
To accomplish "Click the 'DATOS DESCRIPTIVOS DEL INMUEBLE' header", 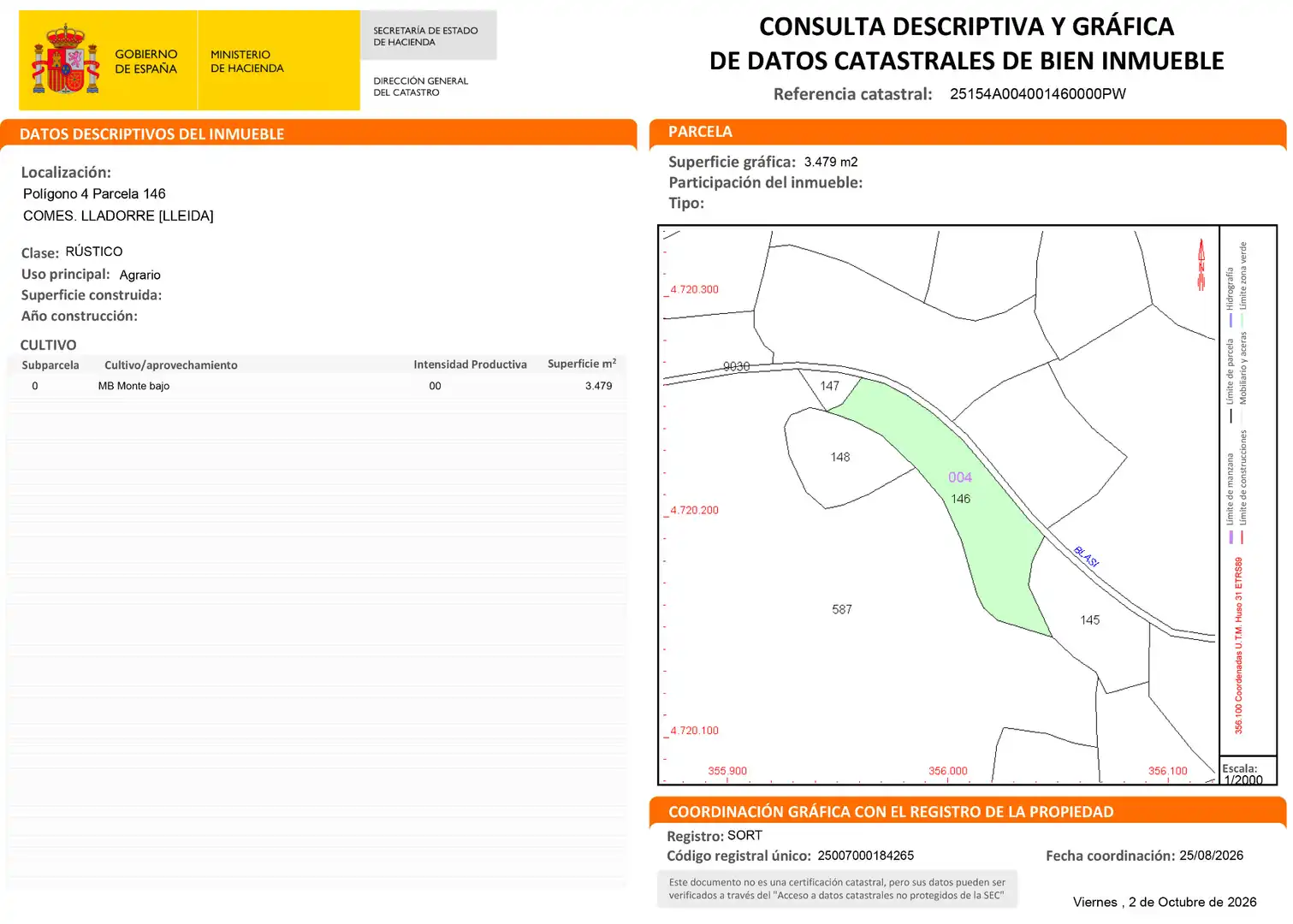I will click(x=152, y=134).
